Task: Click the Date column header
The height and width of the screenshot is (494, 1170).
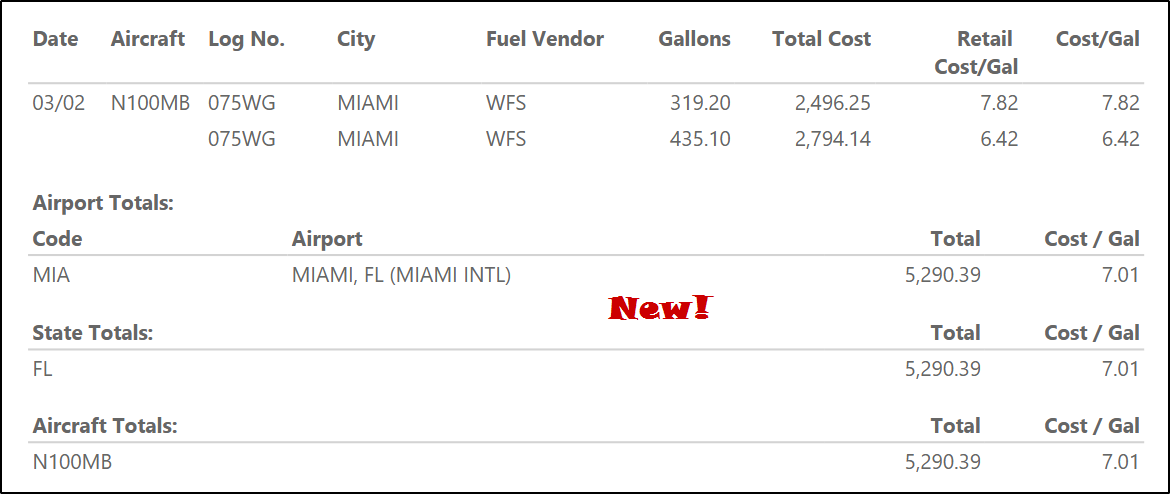Action: click(55, 39)
